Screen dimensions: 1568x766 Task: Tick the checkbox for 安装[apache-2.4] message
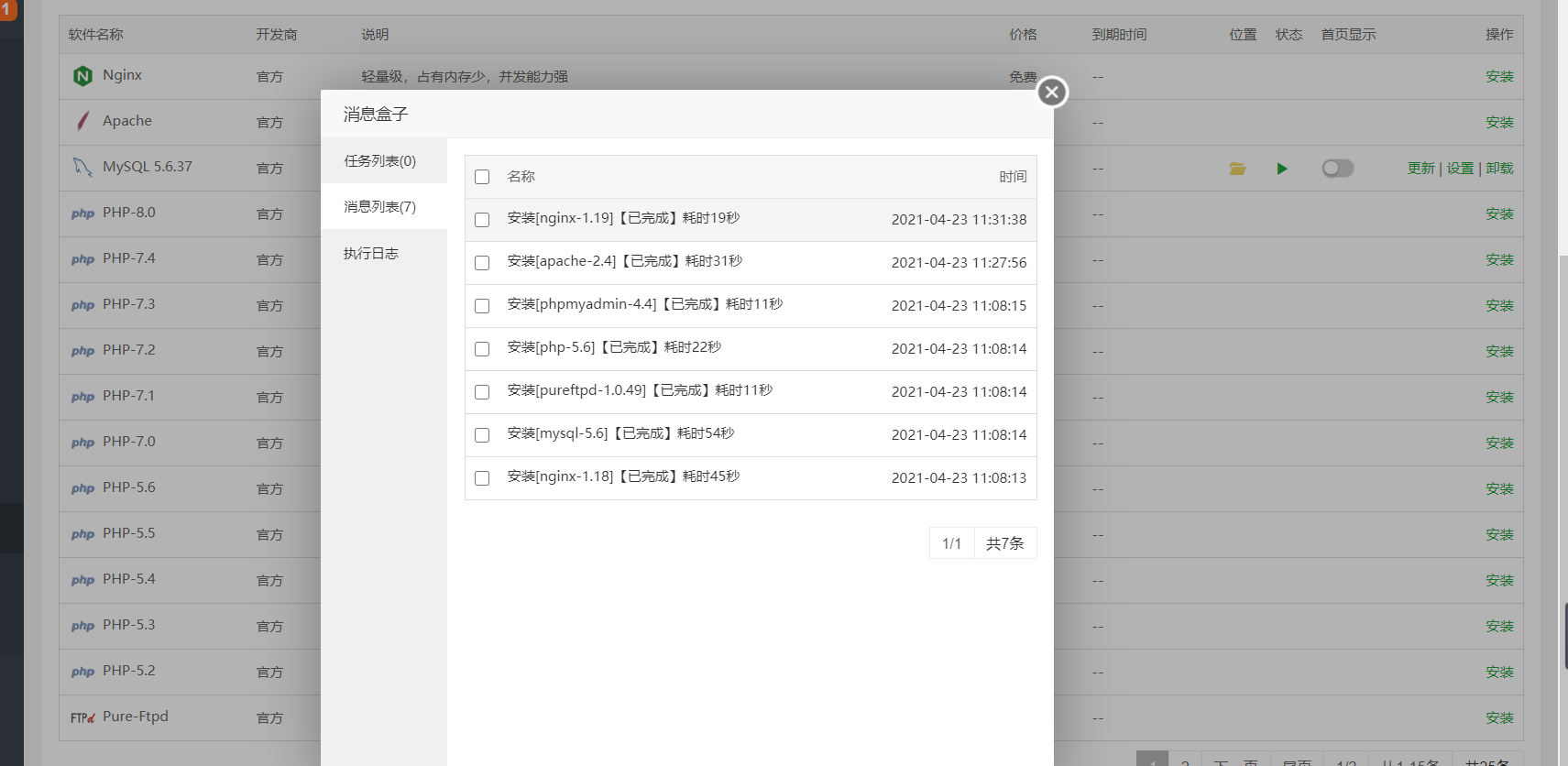[x=482, y=263]
